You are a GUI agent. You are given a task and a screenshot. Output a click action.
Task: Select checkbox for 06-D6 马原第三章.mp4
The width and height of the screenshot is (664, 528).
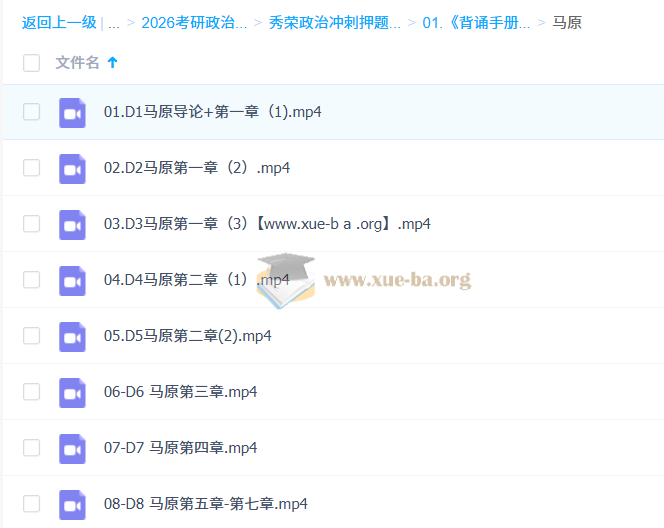coord(31,392)
